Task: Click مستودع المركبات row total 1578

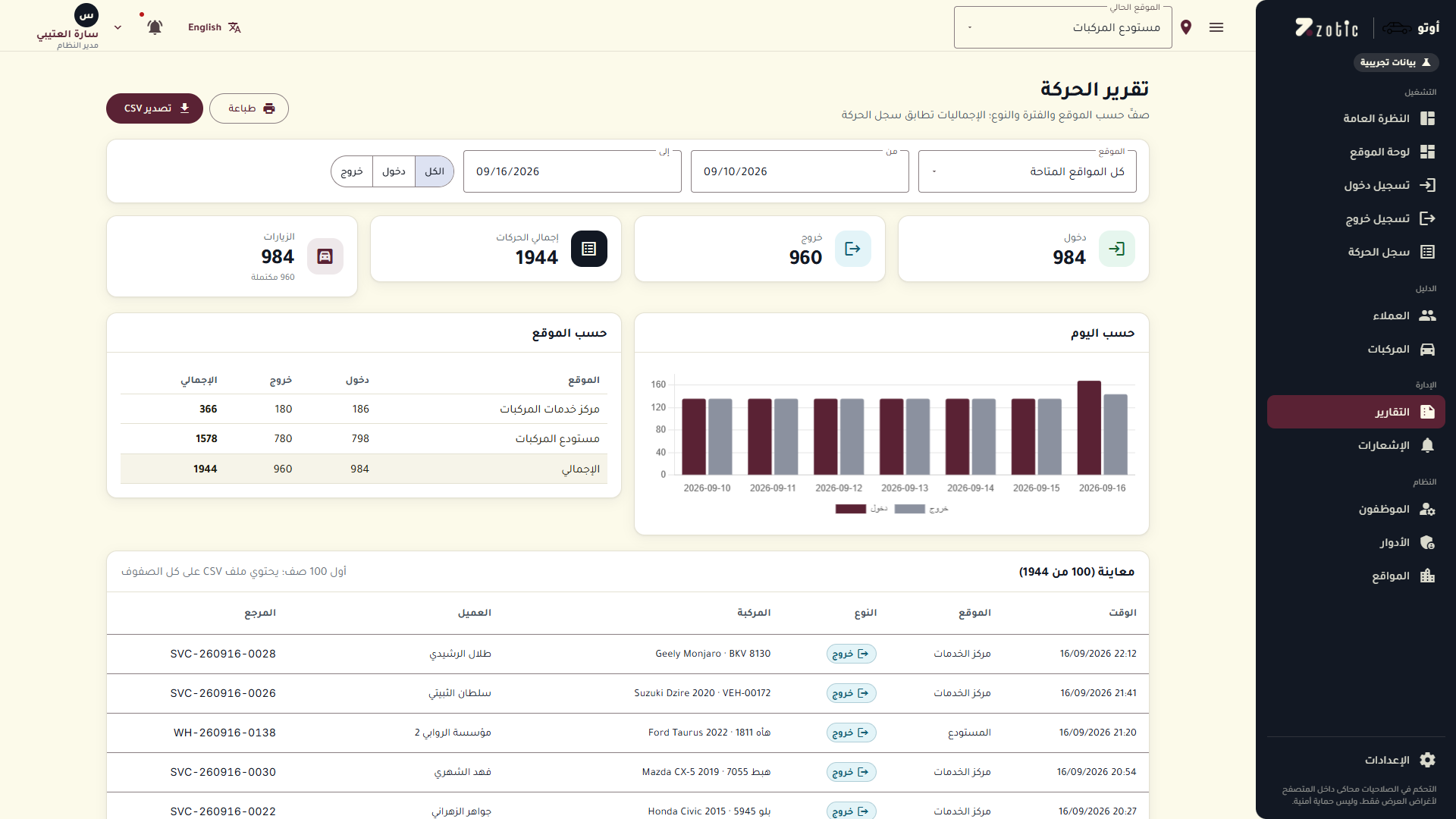Action: 206,438
